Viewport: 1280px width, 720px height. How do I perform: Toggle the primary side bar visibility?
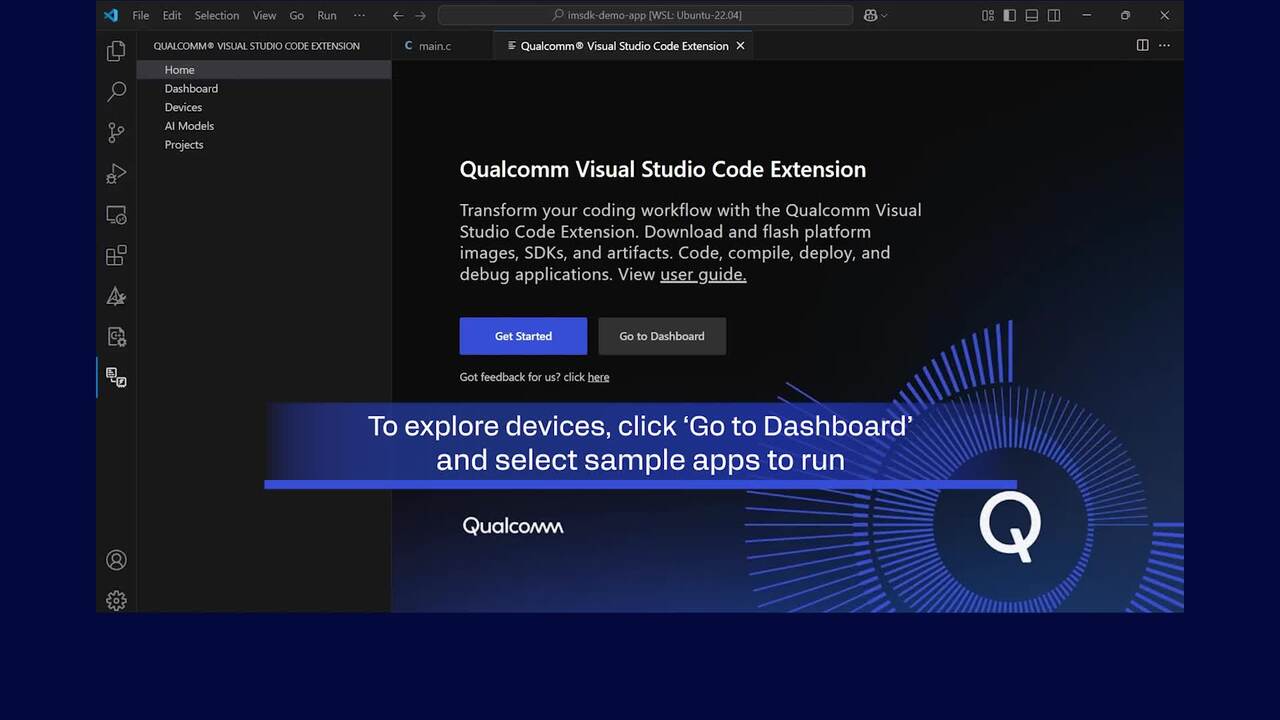click(1010, 15)
